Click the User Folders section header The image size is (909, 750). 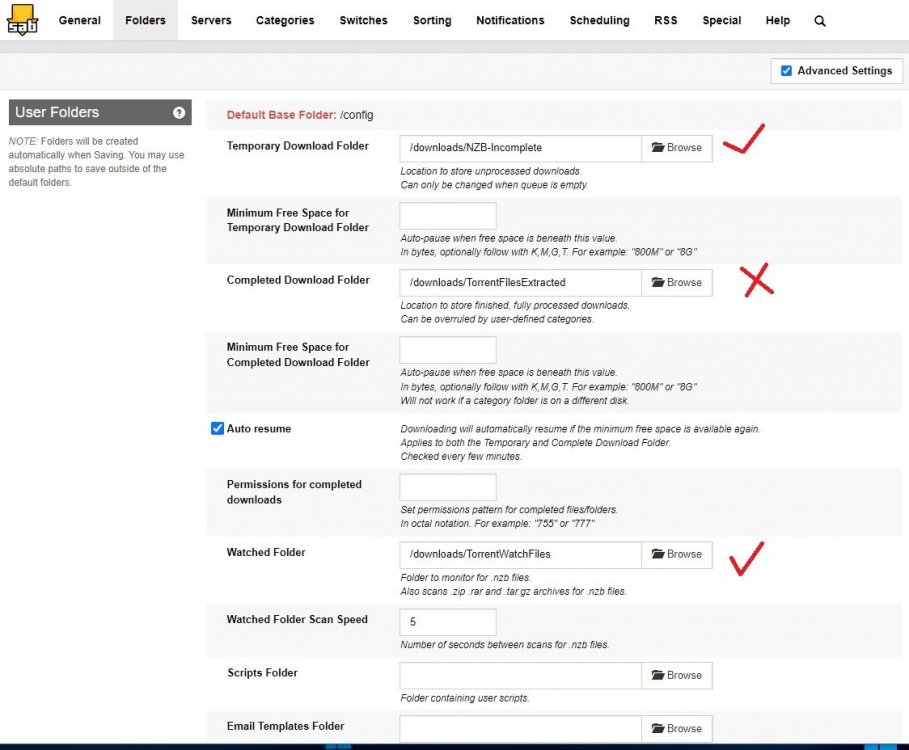(100, 112)
